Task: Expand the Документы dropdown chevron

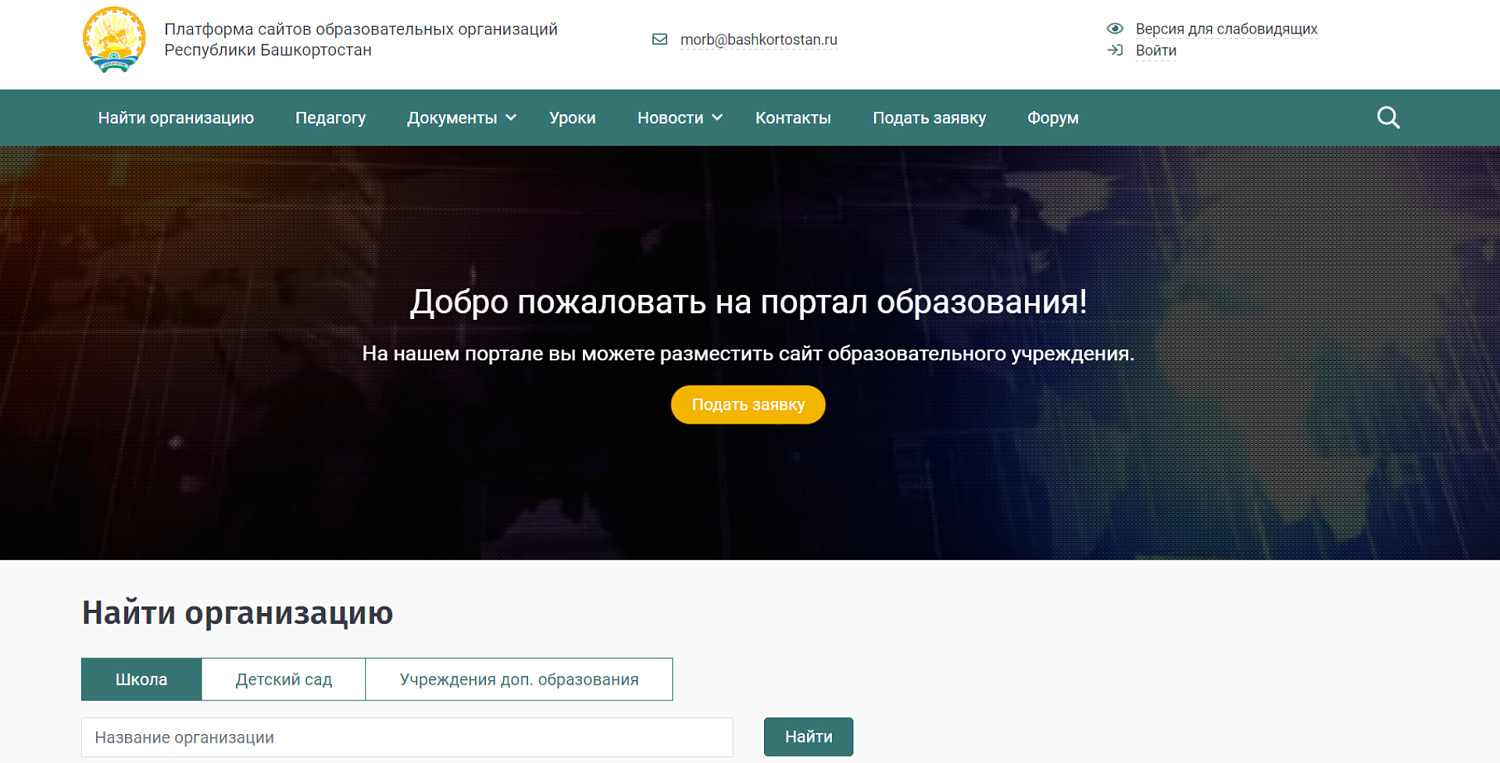Action: (511, 118)
